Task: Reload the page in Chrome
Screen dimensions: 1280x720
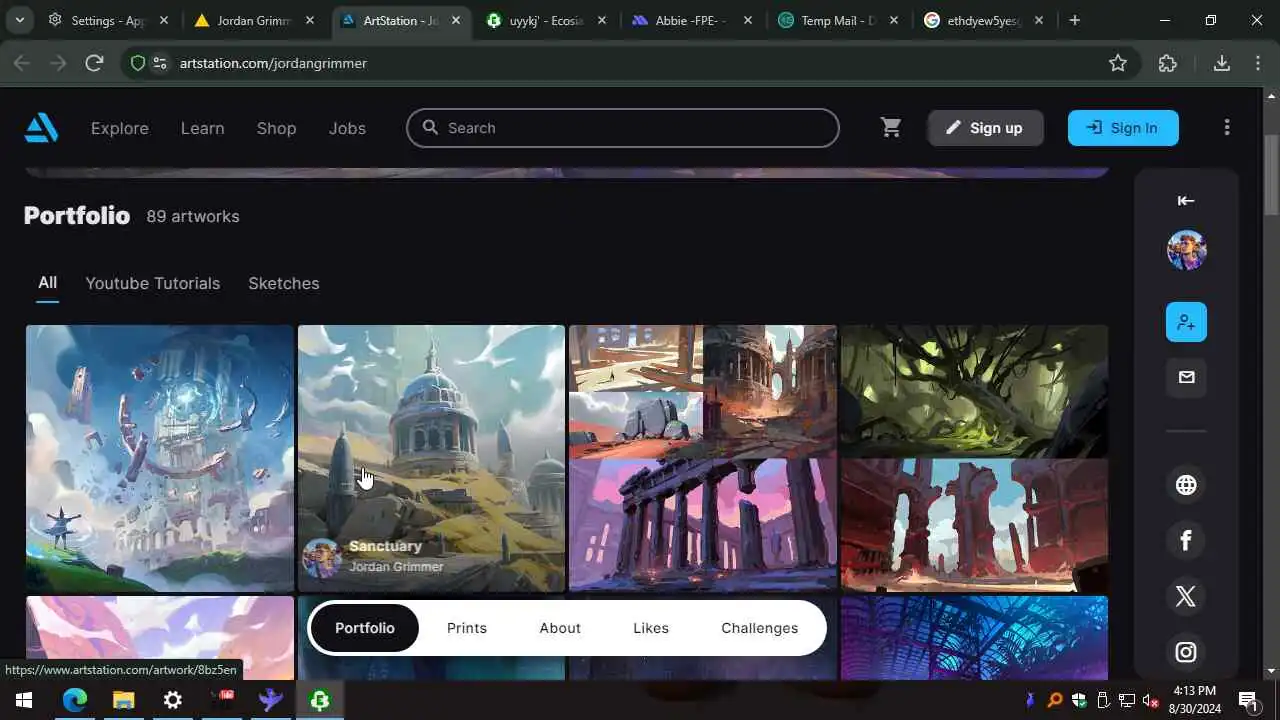Action: tap(95, 63)
